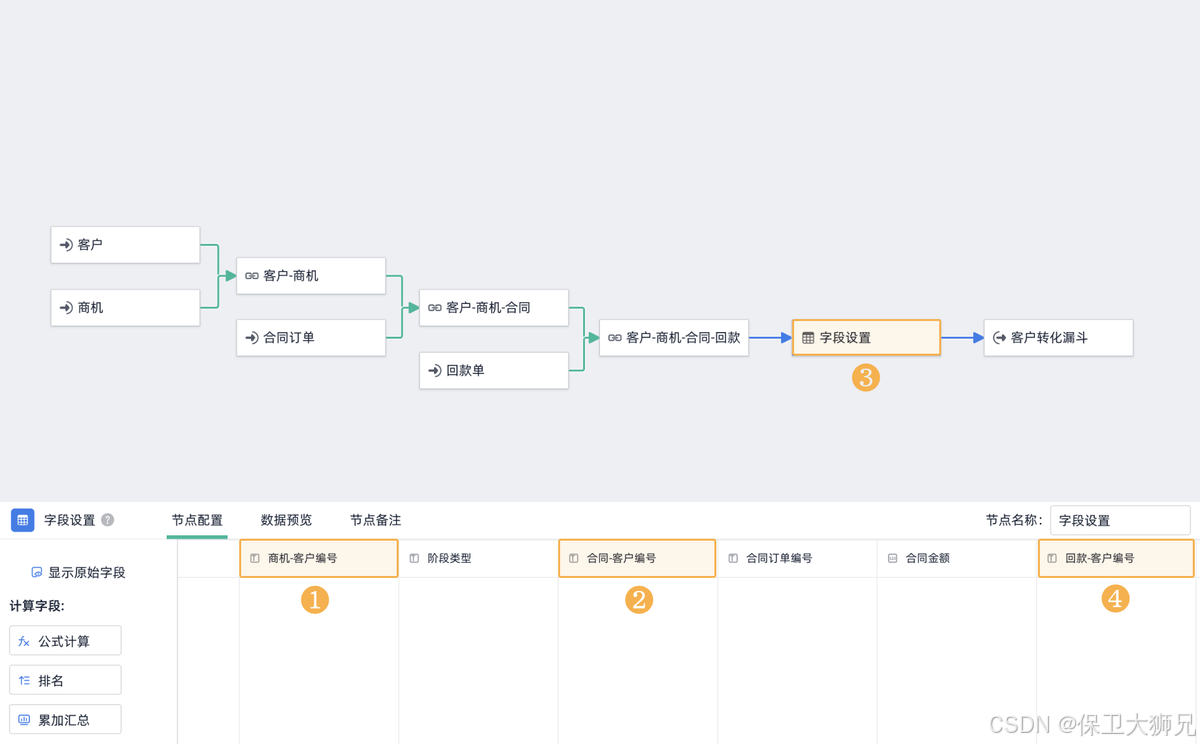This screenshot has width=1200, height=744.
Task: Click the link icon on 客户-商机 node
Action: click(252, 276)
